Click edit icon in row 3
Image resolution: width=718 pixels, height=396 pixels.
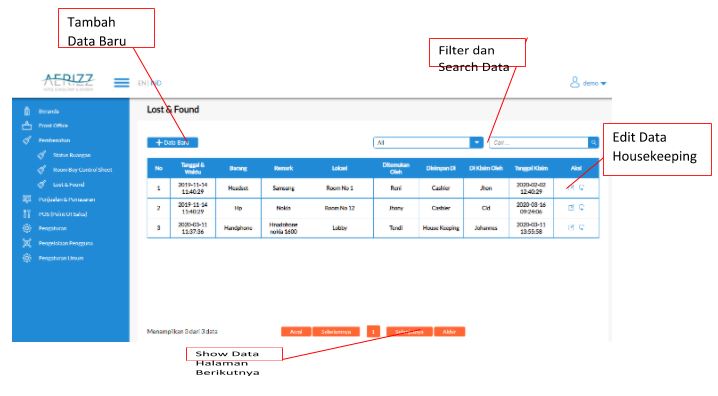point(571,228)
